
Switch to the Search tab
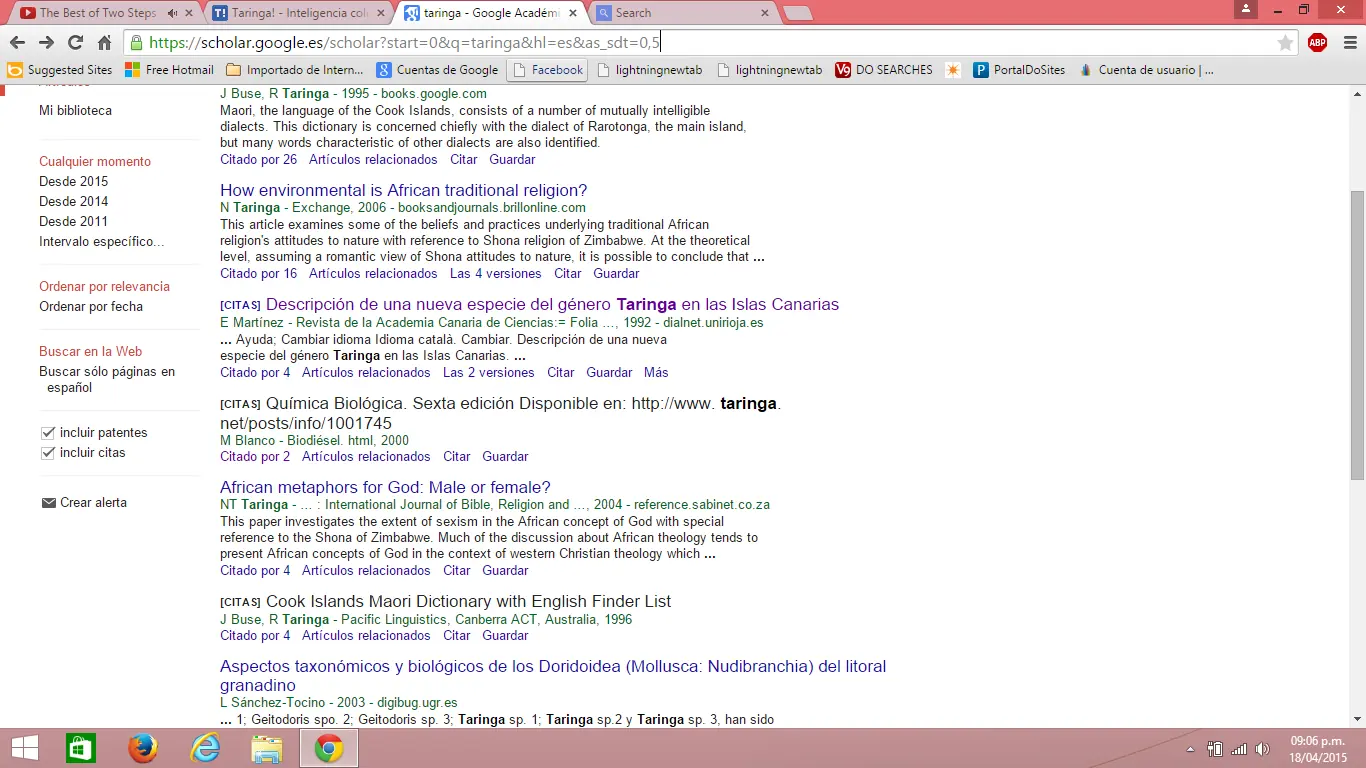point(681,13)
